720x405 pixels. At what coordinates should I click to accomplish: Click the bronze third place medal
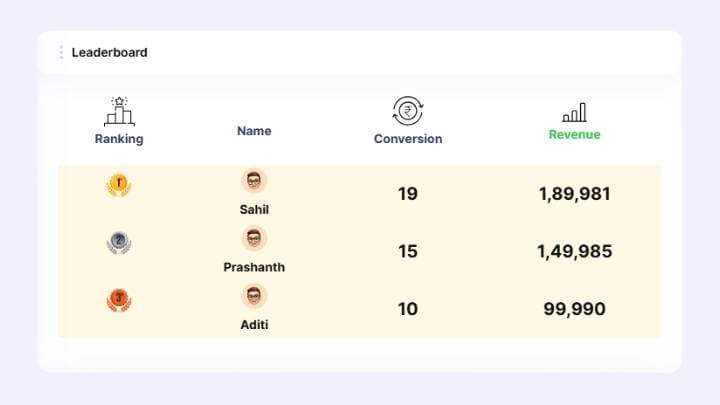tap(119, 299)
